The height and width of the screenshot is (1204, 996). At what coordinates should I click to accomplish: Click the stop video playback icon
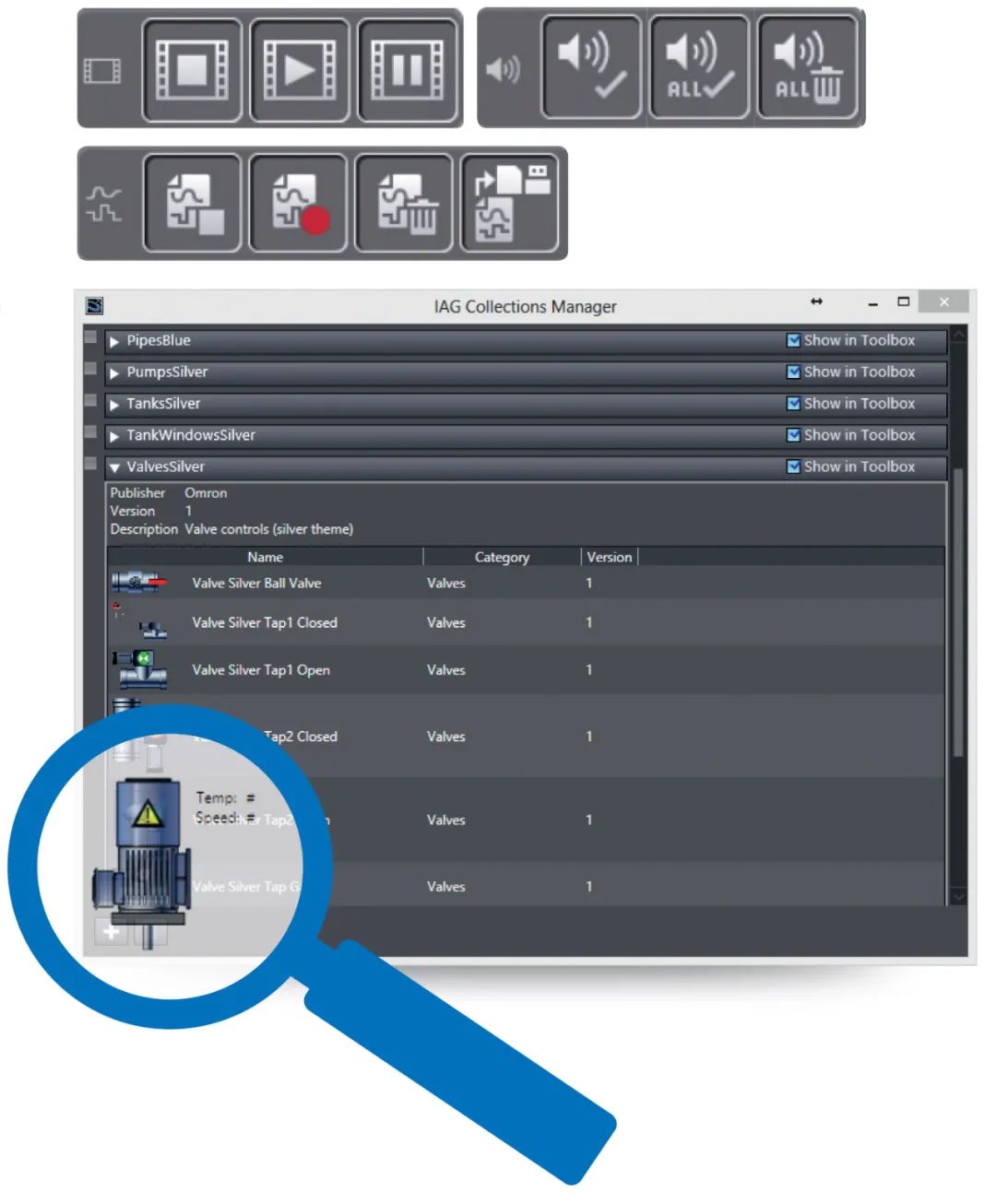(x=192, y=70)
